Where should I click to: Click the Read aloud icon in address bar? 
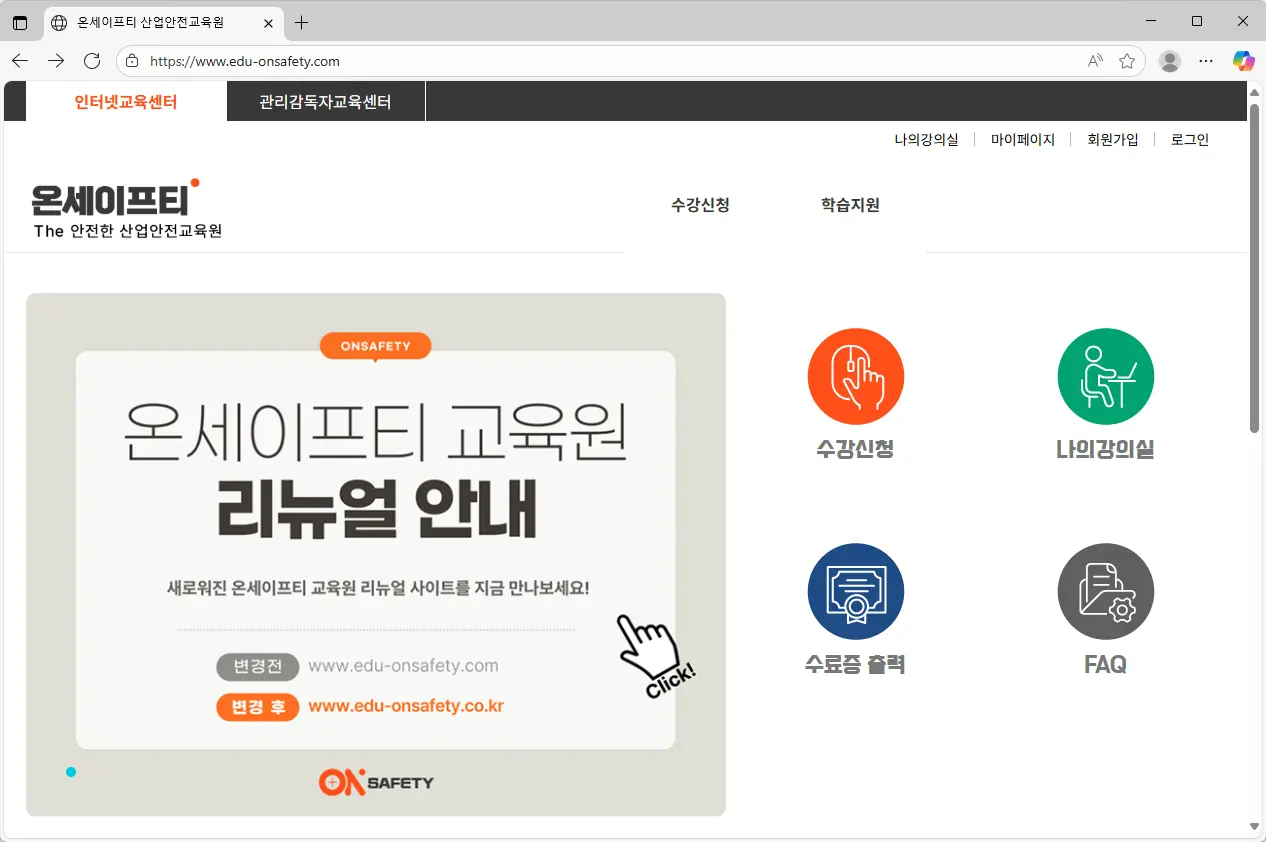tap(1094, 61)
